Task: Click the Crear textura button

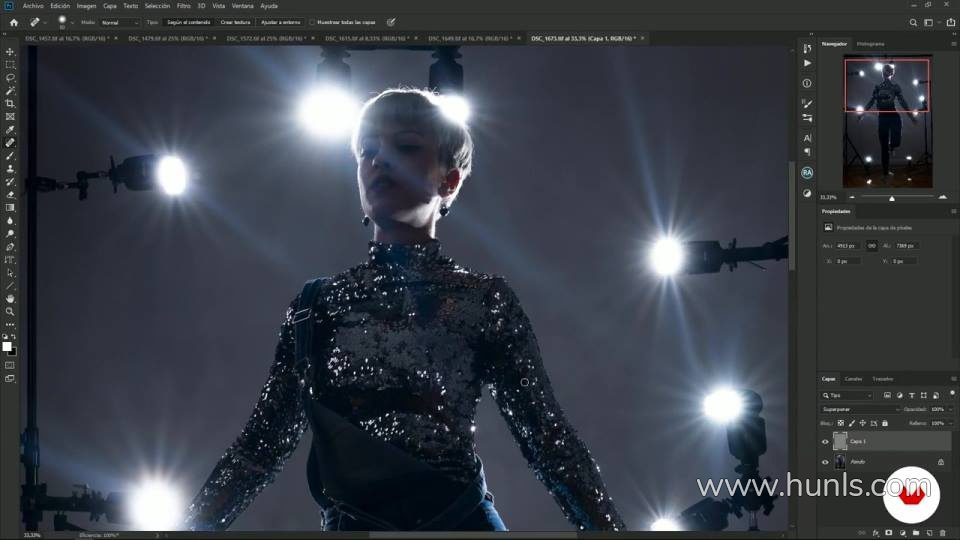Action: pos(234,22)
